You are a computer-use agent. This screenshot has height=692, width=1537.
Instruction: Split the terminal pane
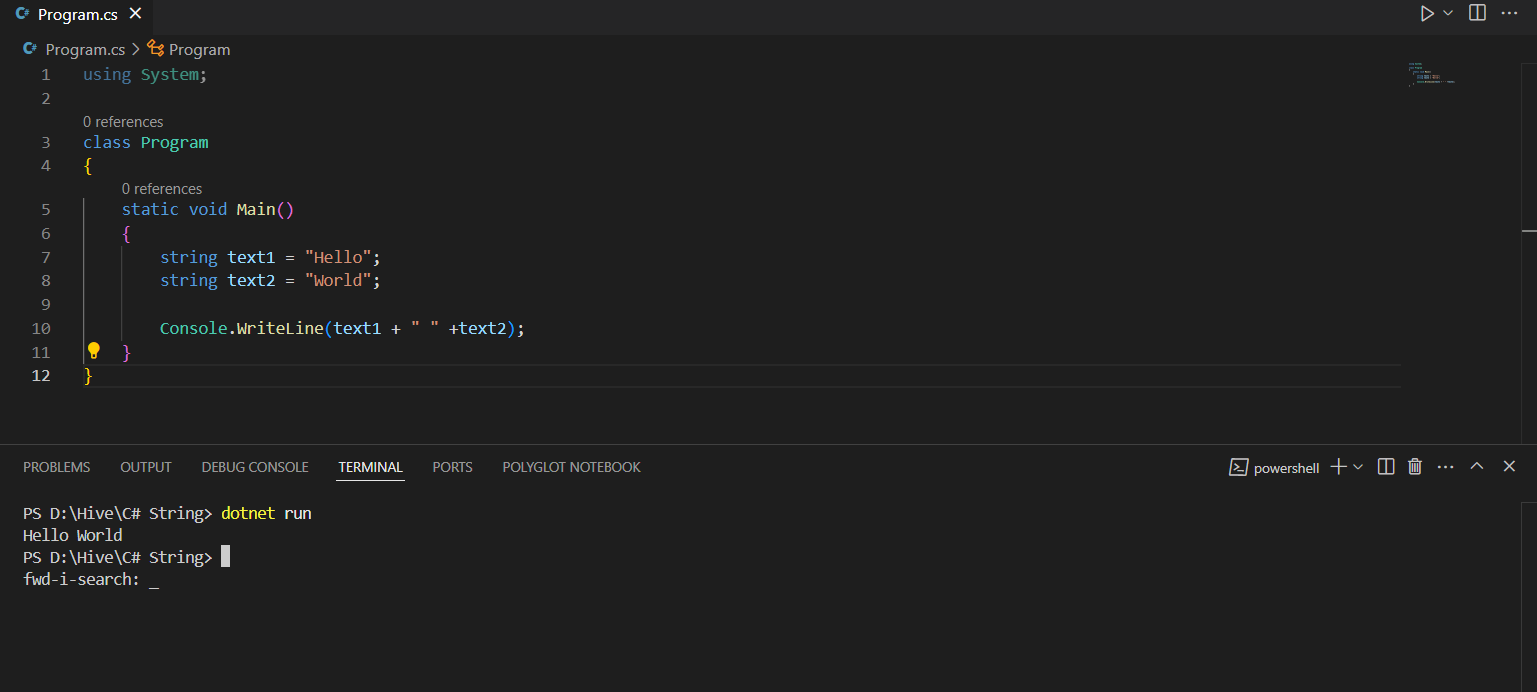1386,467
